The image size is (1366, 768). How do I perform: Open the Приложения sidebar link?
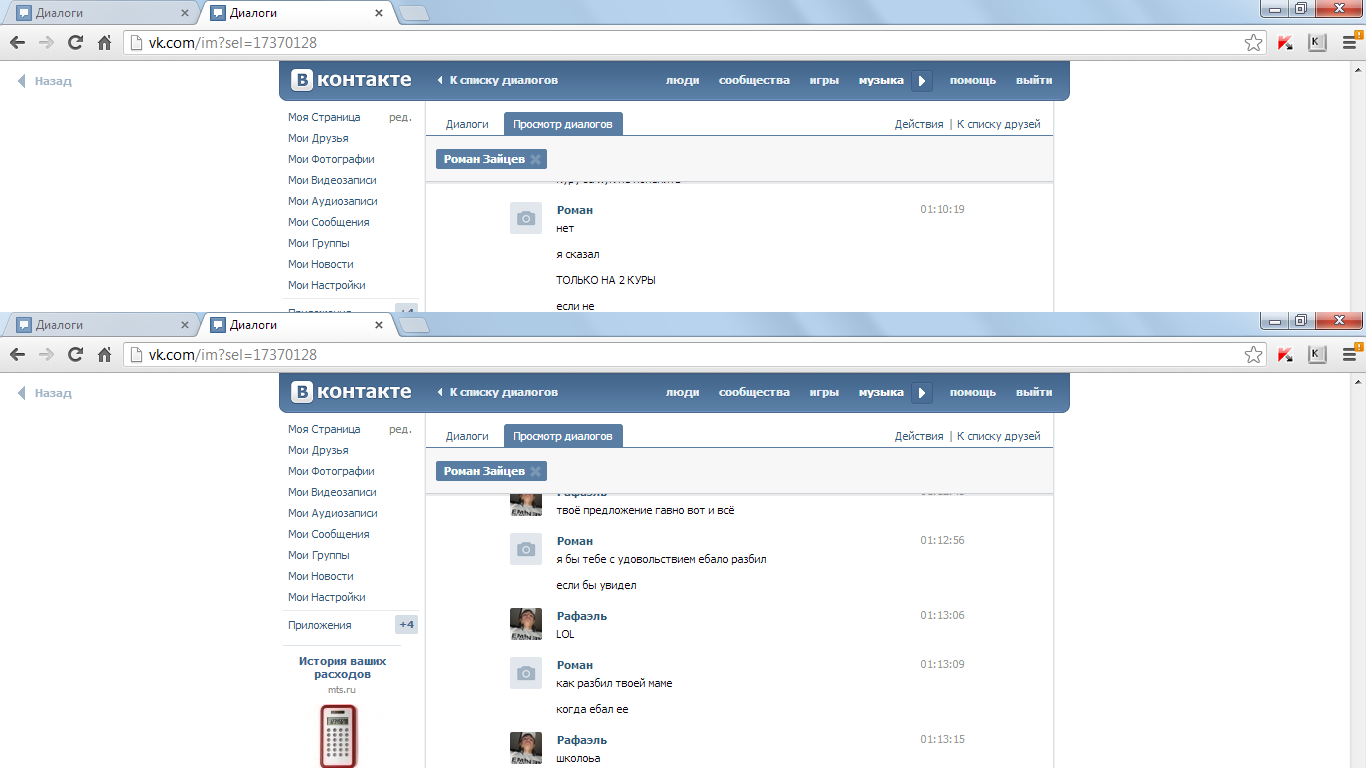320,625
